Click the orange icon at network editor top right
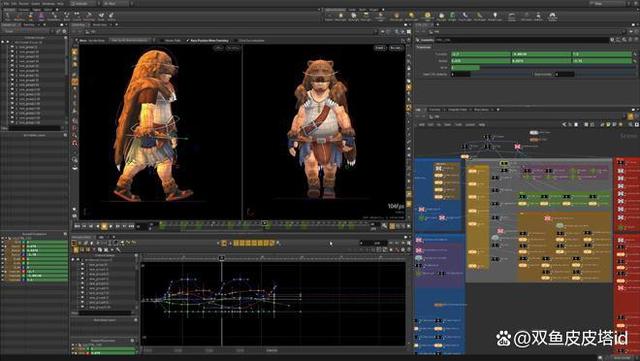Screen dimensions: 640x361 click(x=630, y=117)
